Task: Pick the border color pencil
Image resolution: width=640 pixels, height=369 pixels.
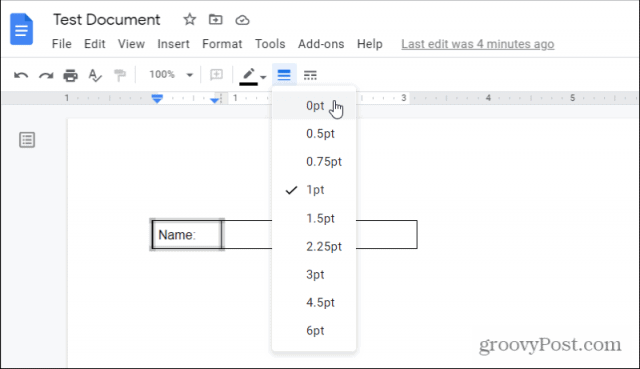Action: tap(249, 76)
